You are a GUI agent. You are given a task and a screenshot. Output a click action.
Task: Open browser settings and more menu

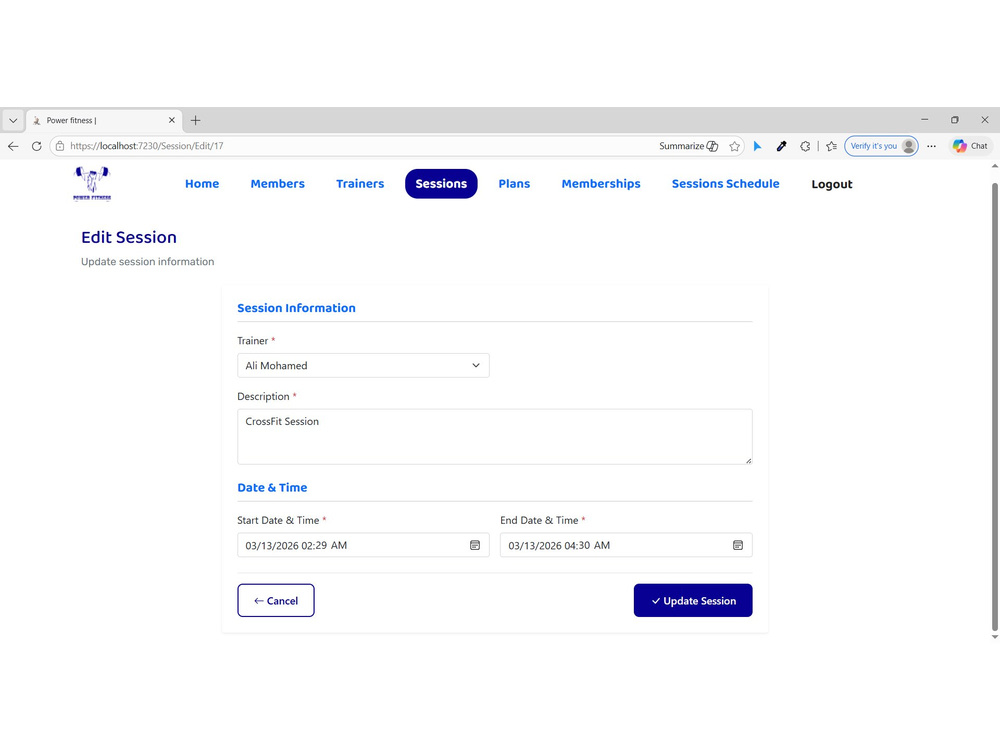point(932,146)
